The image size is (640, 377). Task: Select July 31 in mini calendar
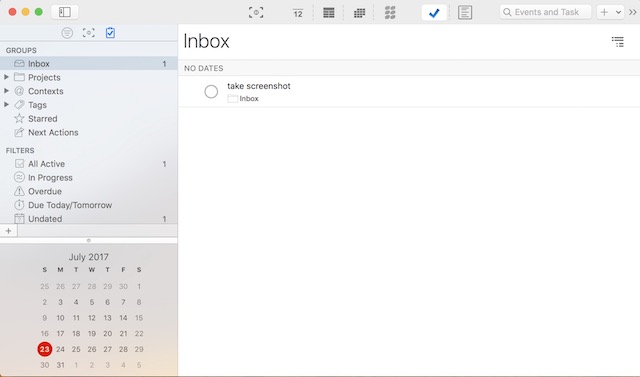pyautogui.click(x=60, y=365)
